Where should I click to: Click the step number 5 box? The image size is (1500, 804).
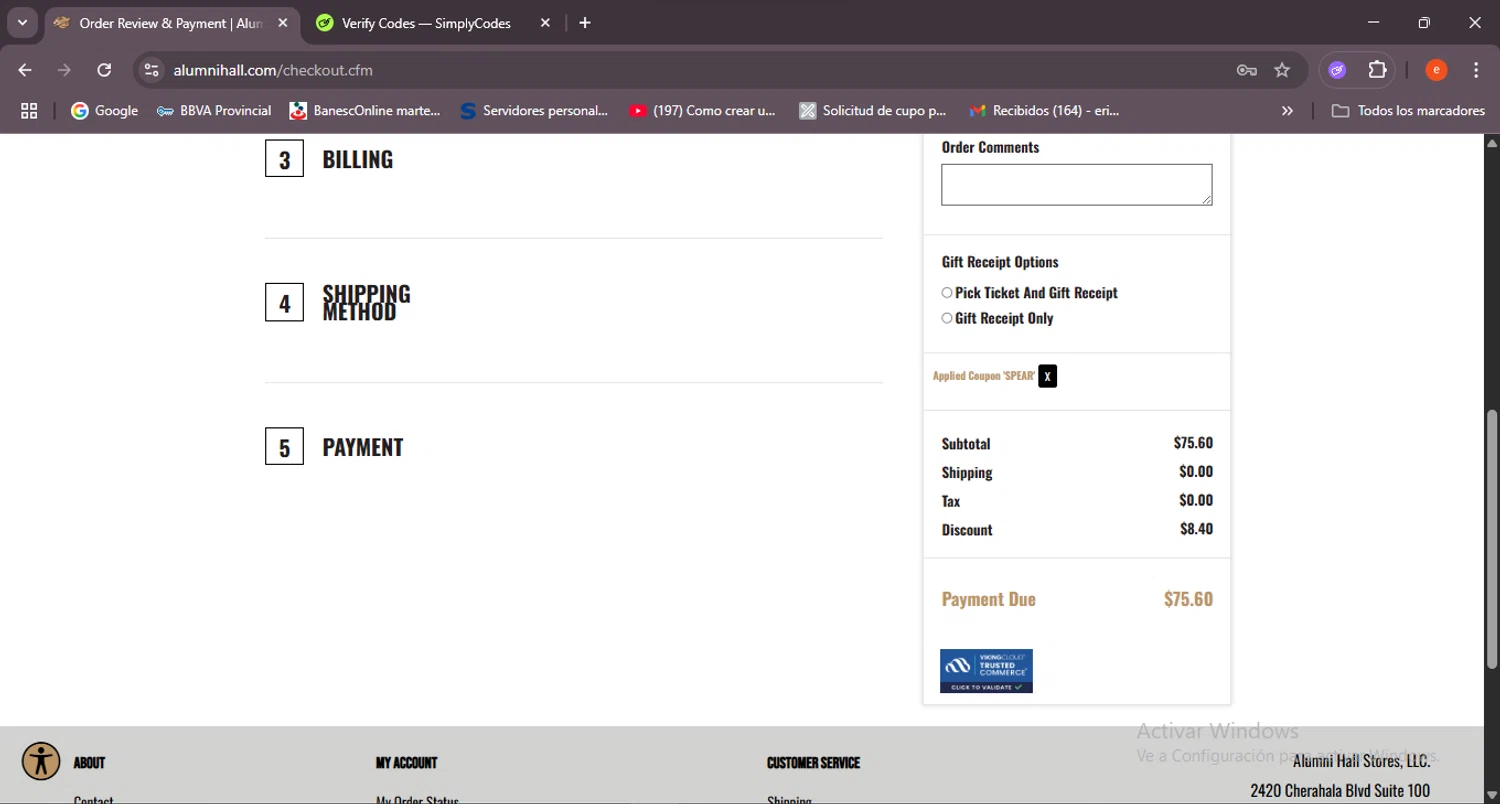coord(284,447)
